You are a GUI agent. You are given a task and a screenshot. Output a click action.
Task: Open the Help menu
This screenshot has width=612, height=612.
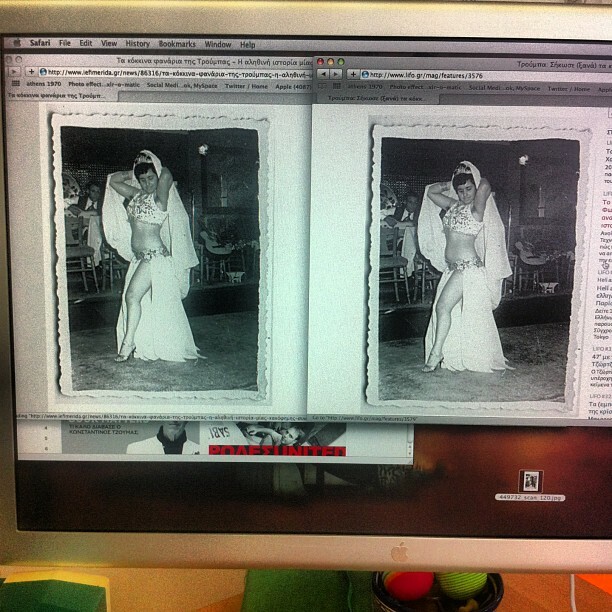tap(247, 45)
